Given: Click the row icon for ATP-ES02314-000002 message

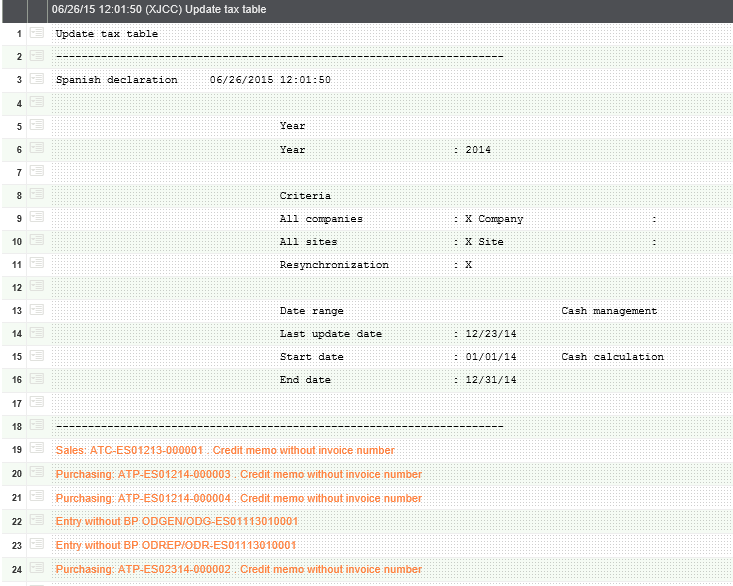Looking at the screenshot, I should tap(37, 568).
